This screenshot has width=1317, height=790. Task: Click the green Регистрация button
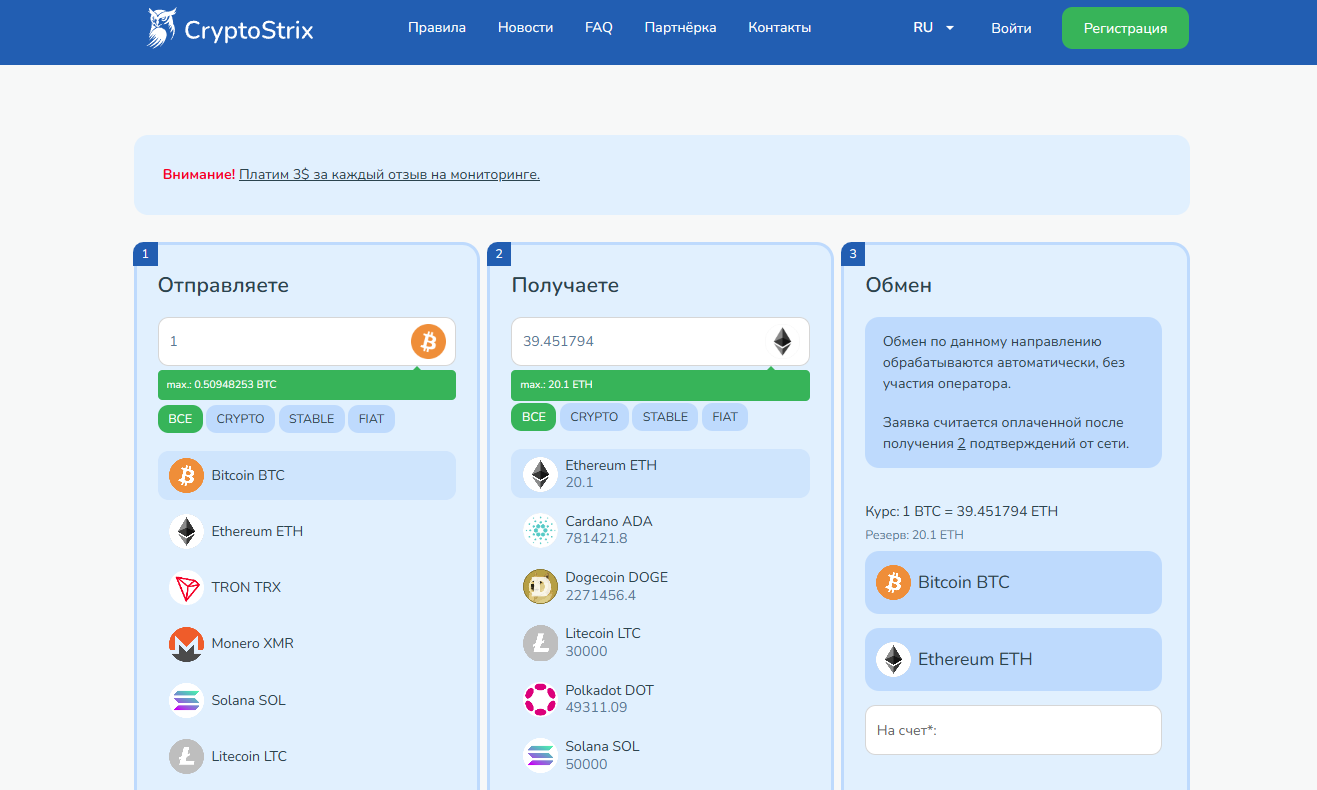pyautogui.click(x=1125, y=28)
